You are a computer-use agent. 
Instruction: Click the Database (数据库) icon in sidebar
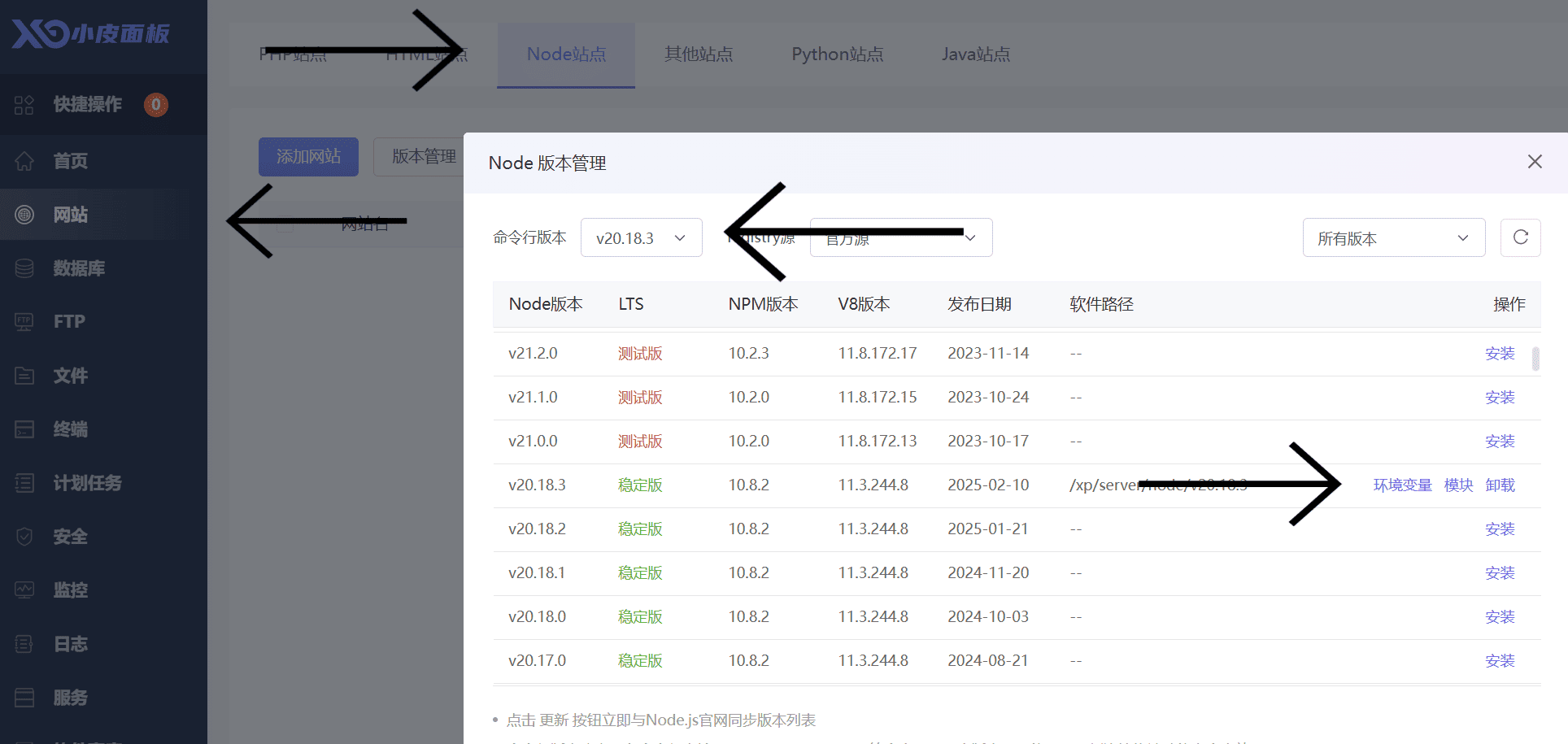coord(24,268)
